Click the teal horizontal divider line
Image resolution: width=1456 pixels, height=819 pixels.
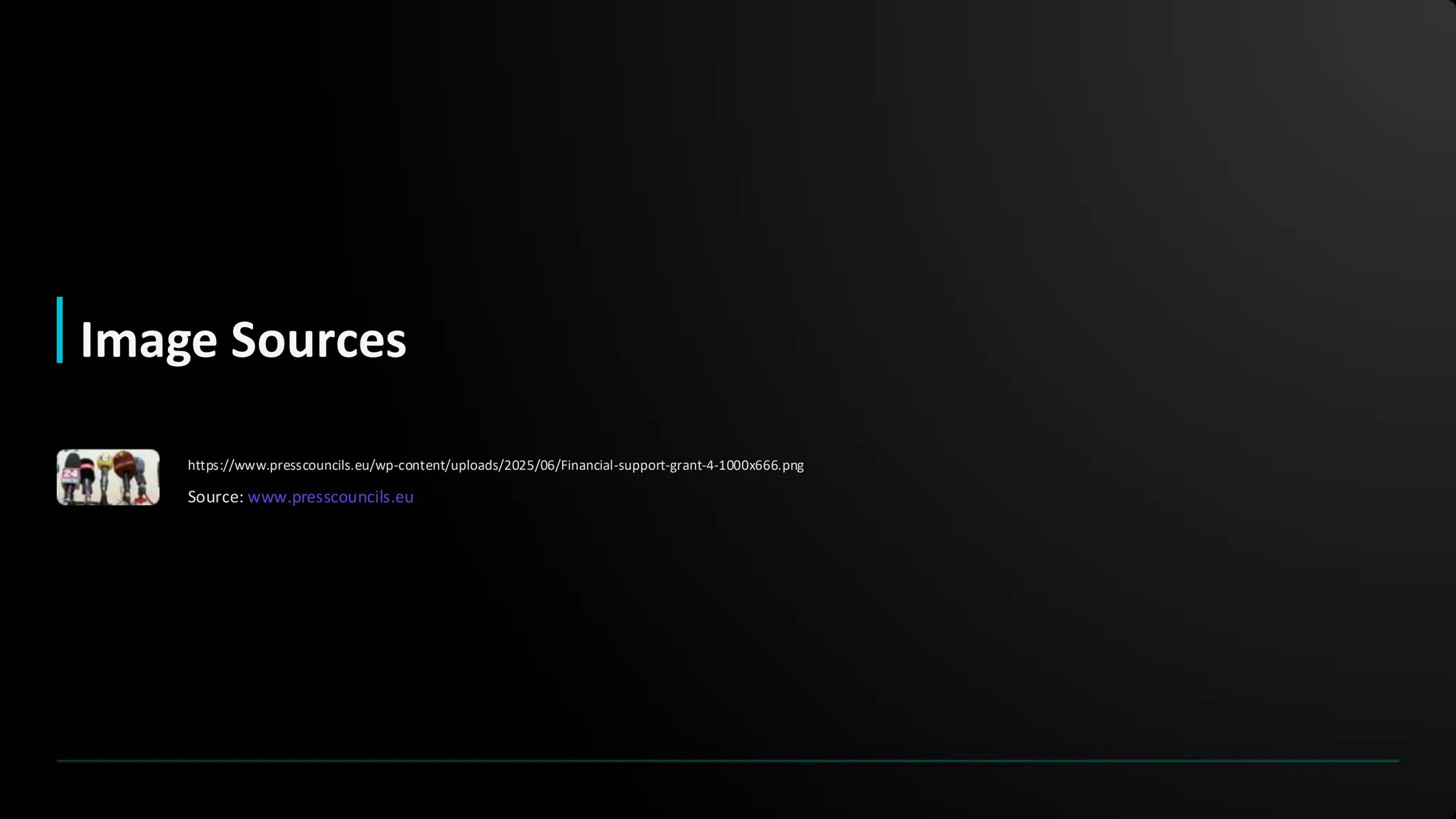pos(727,761)
